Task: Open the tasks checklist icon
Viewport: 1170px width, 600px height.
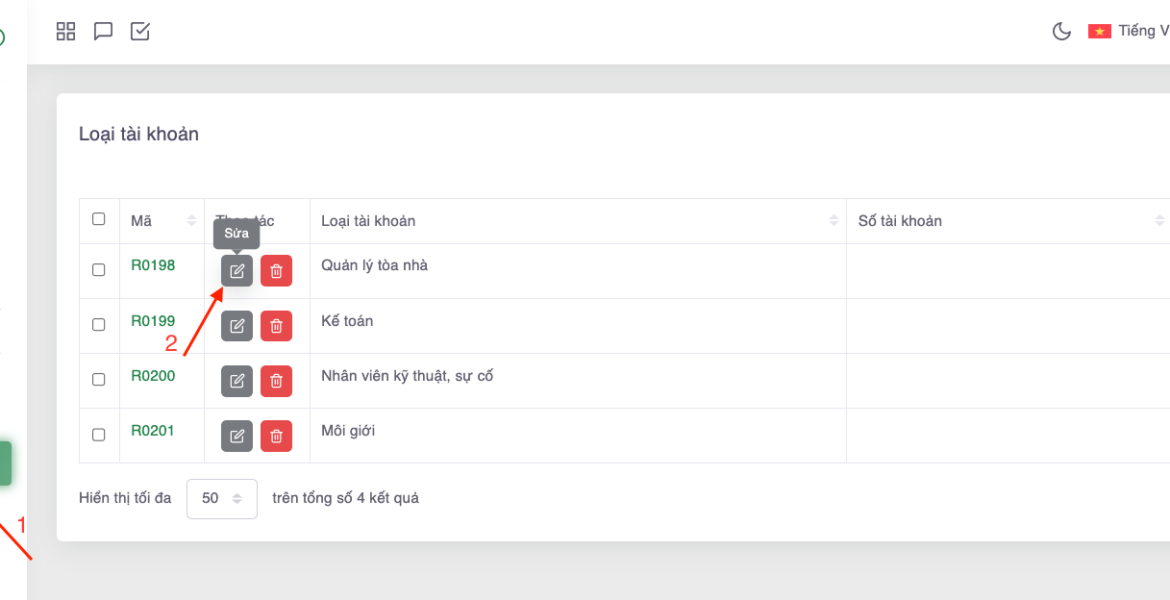Action: (x=140, y=31)
